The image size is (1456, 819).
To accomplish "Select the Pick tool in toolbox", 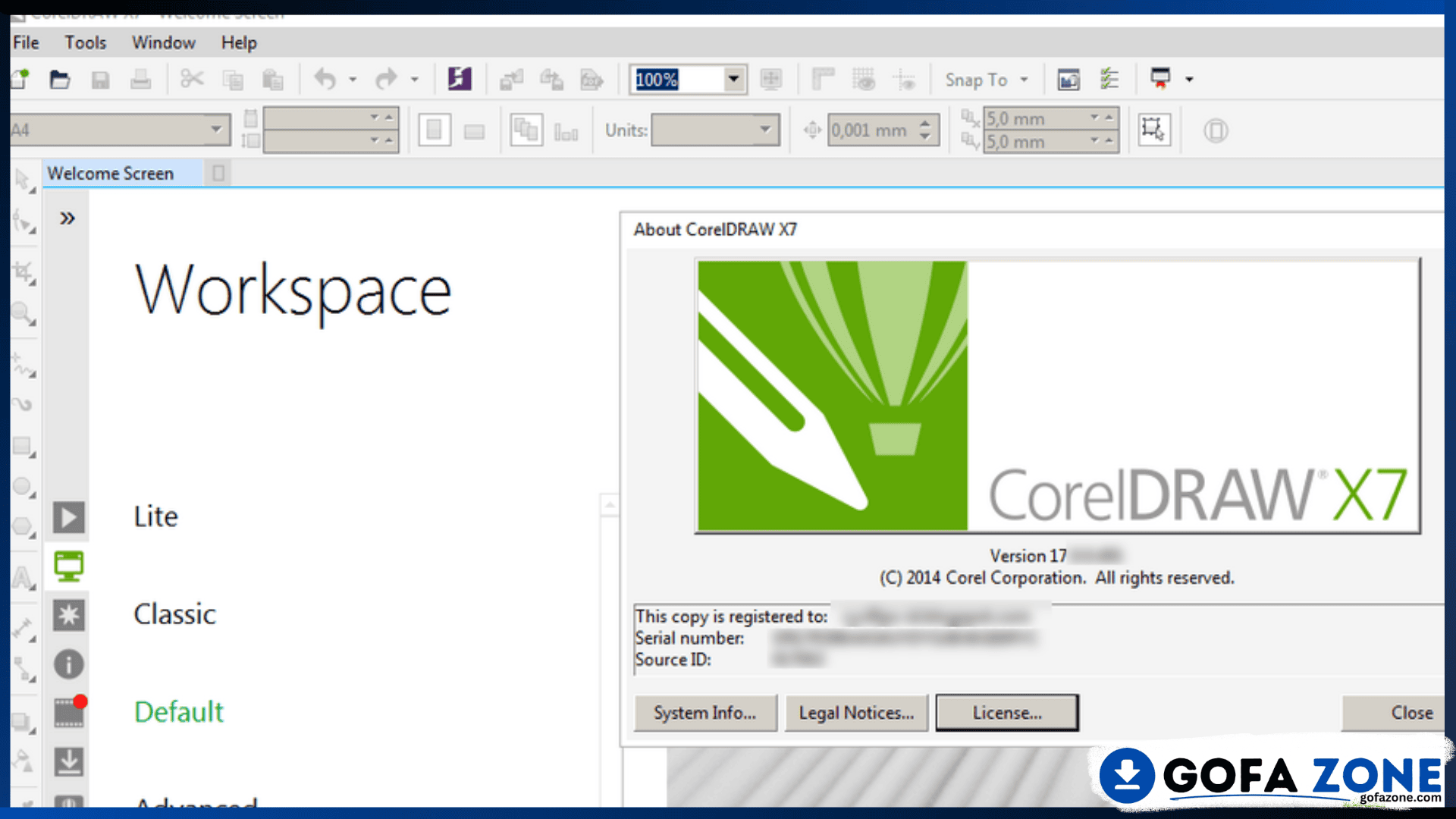I will pos(24,180).
